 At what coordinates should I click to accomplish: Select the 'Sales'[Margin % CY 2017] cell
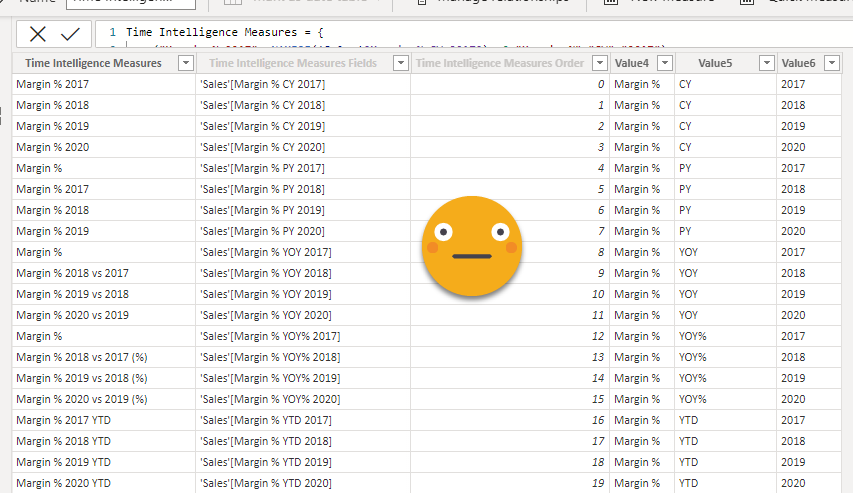tap(262, 84)
